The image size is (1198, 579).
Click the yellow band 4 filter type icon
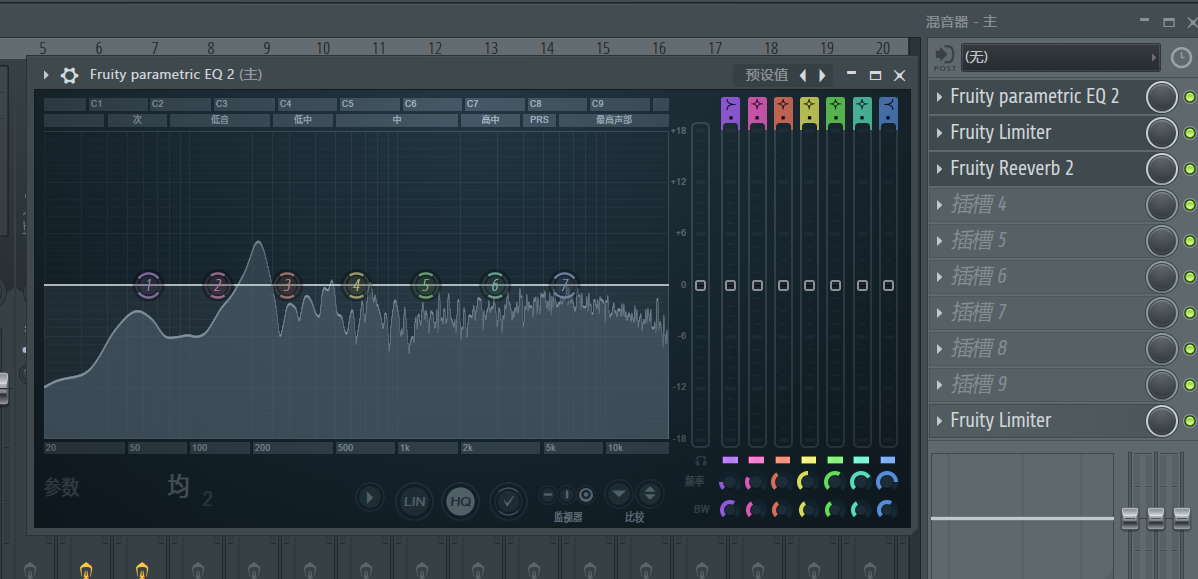[x=809, y=104]
